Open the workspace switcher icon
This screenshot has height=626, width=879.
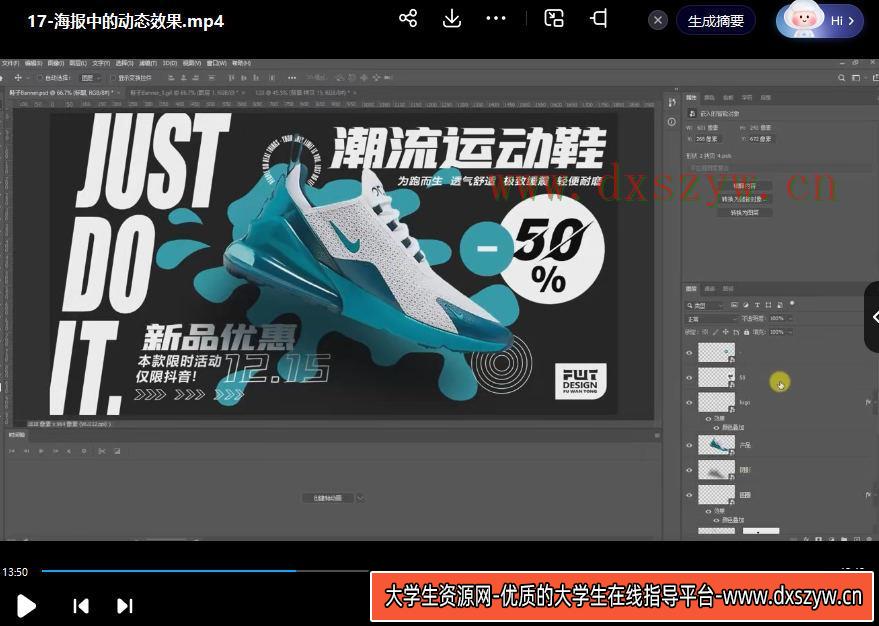click(x=856, y=78)
